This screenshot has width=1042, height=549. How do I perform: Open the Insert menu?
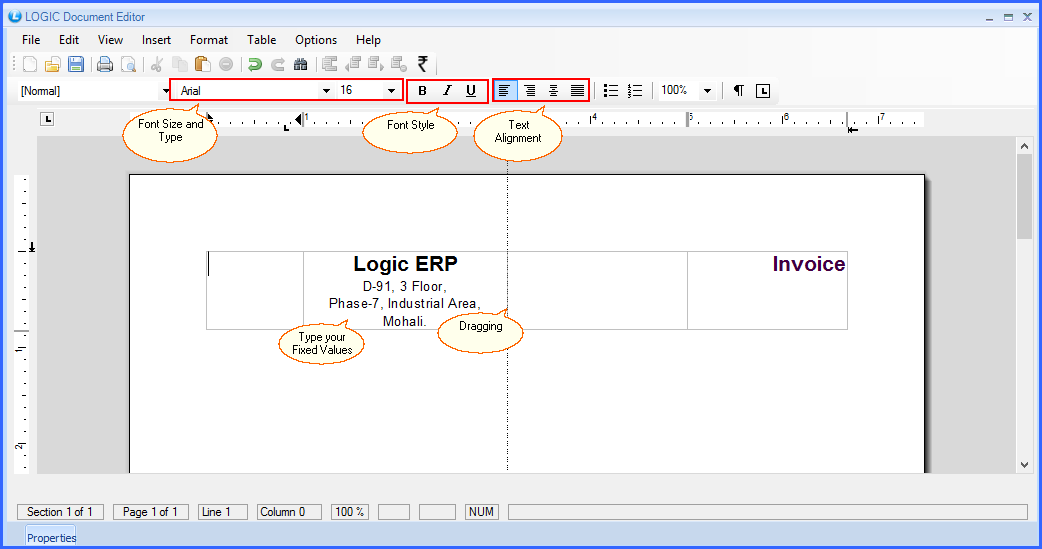[x=156, y=40]
